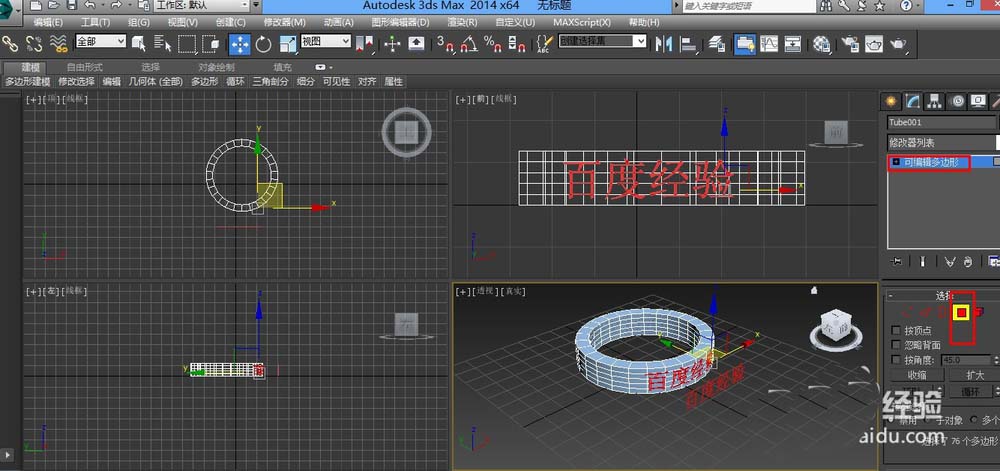The width and height of the screenshot is (1000, 471).
Task: Click the Select and Manipulate icon
Action: (x=392, y=43)
